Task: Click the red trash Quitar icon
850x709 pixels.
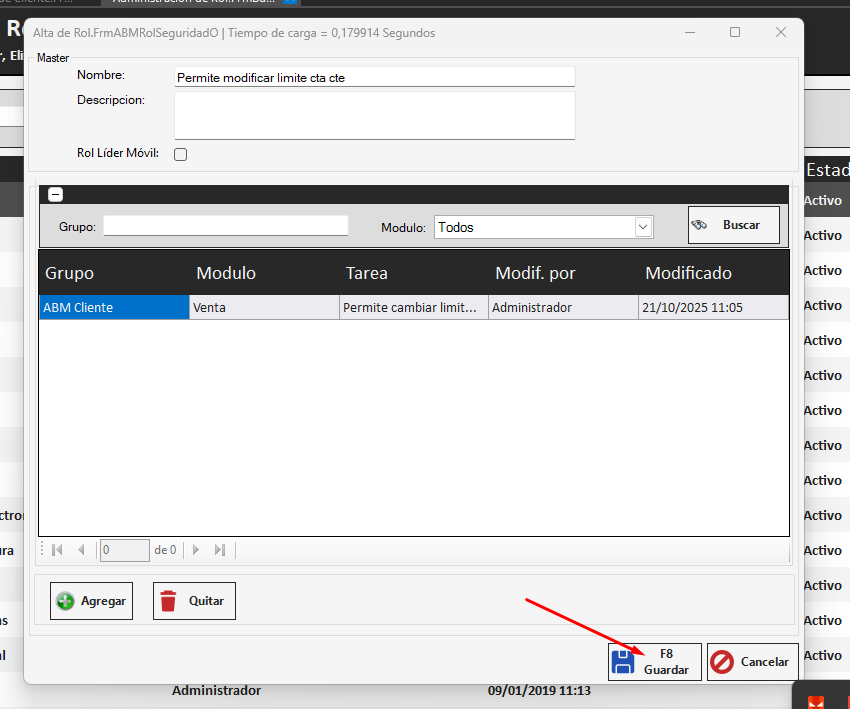Action: [x=168, y=601]
